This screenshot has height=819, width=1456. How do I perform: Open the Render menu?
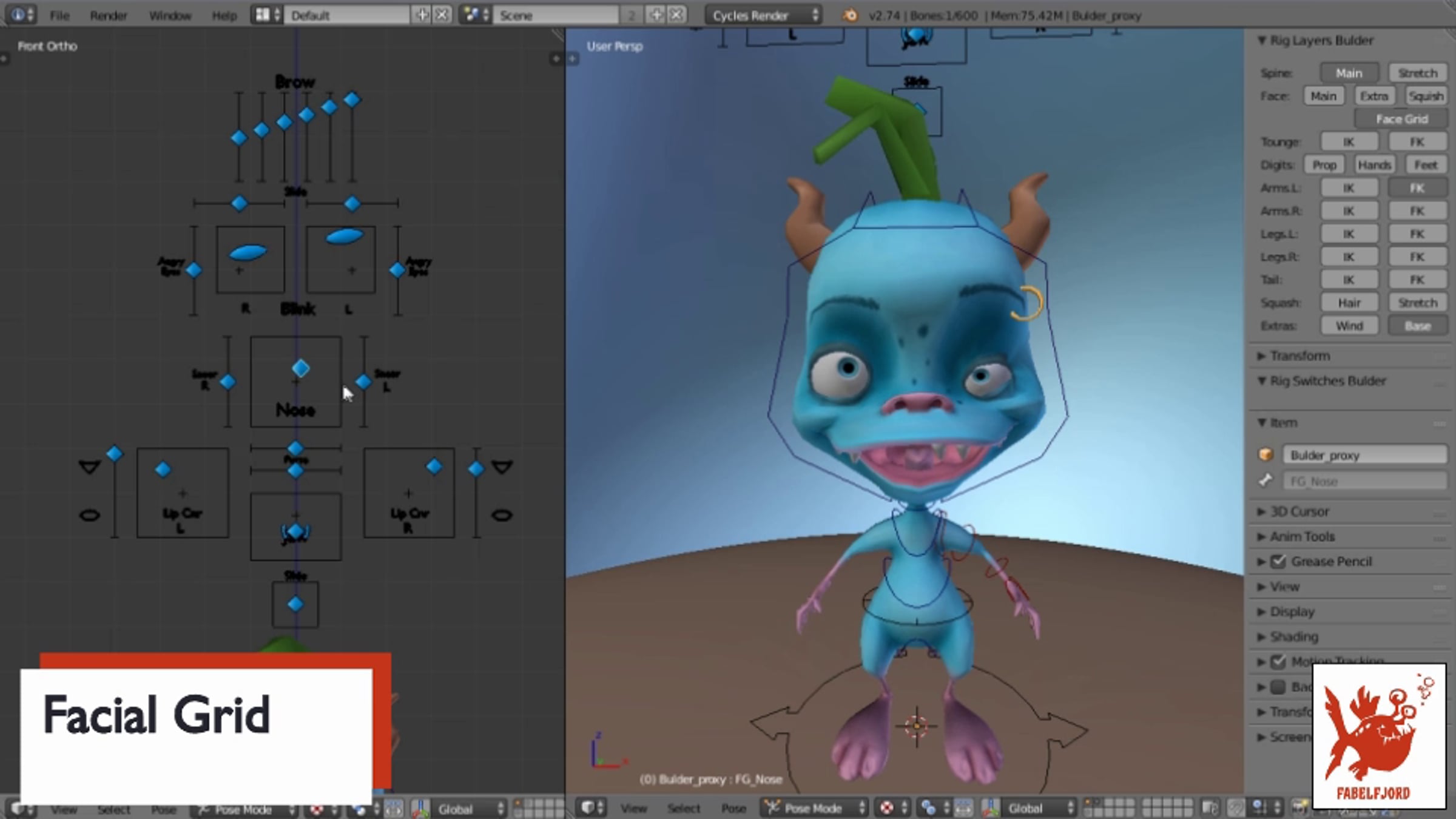tap(109, 15)
